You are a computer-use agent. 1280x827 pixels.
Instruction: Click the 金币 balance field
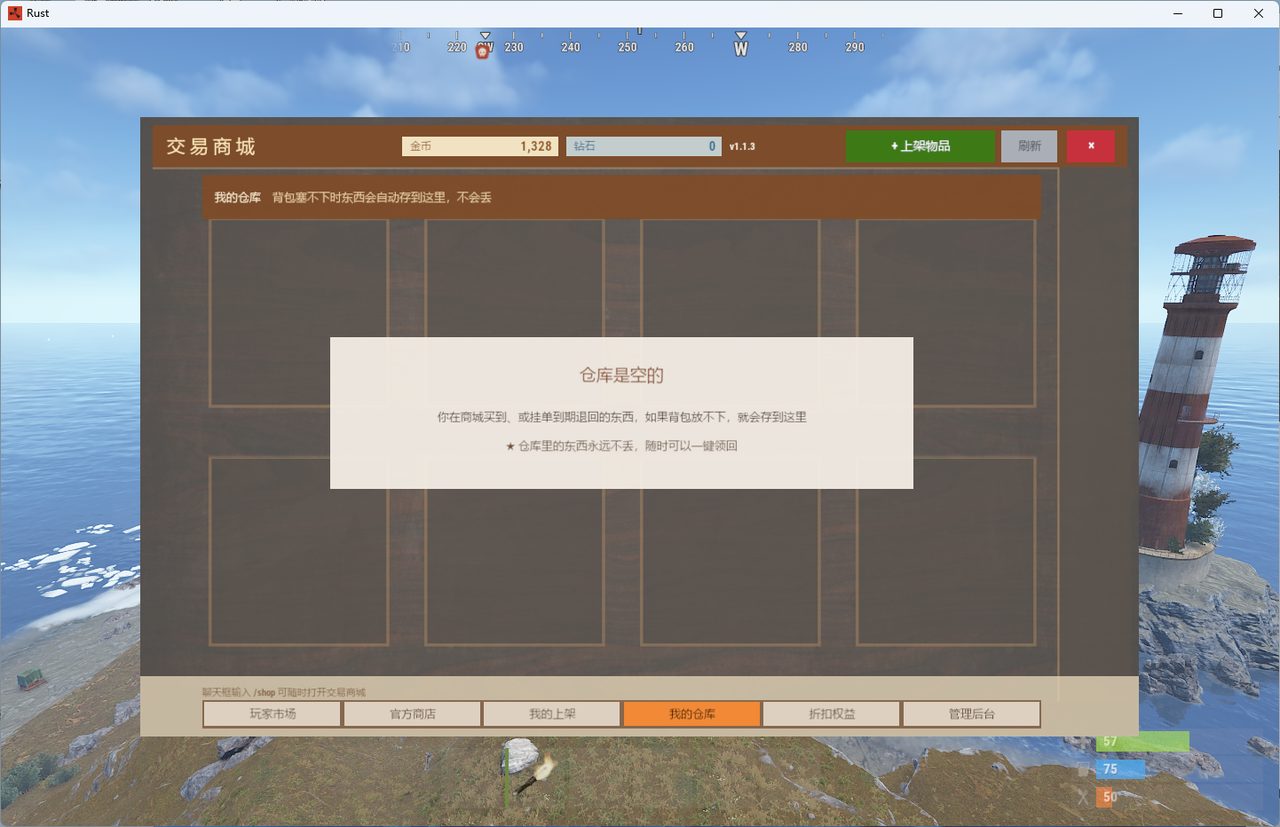coord(480,146)
